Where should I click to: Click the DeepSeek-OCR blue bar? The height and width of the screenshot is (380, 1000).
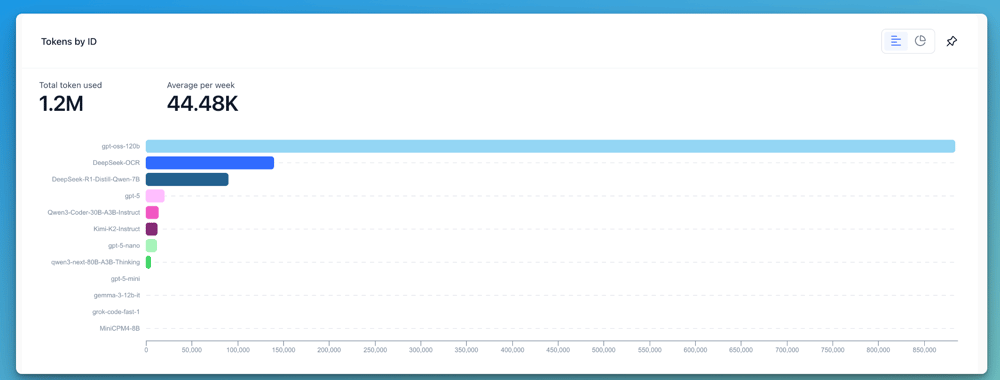pos(210,163)
